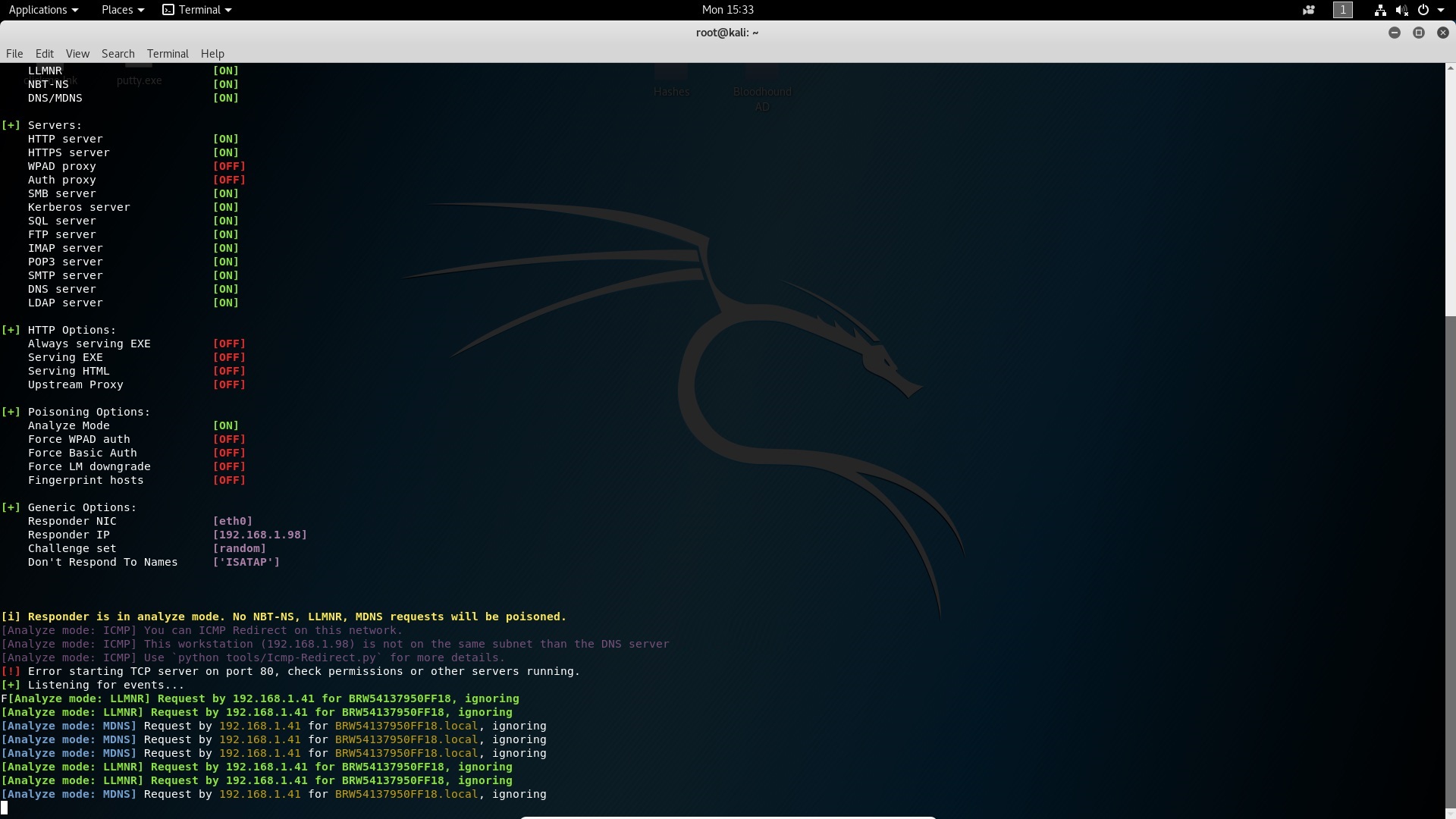Open the Search menu

pyautogui.click(x=118, y=54)
